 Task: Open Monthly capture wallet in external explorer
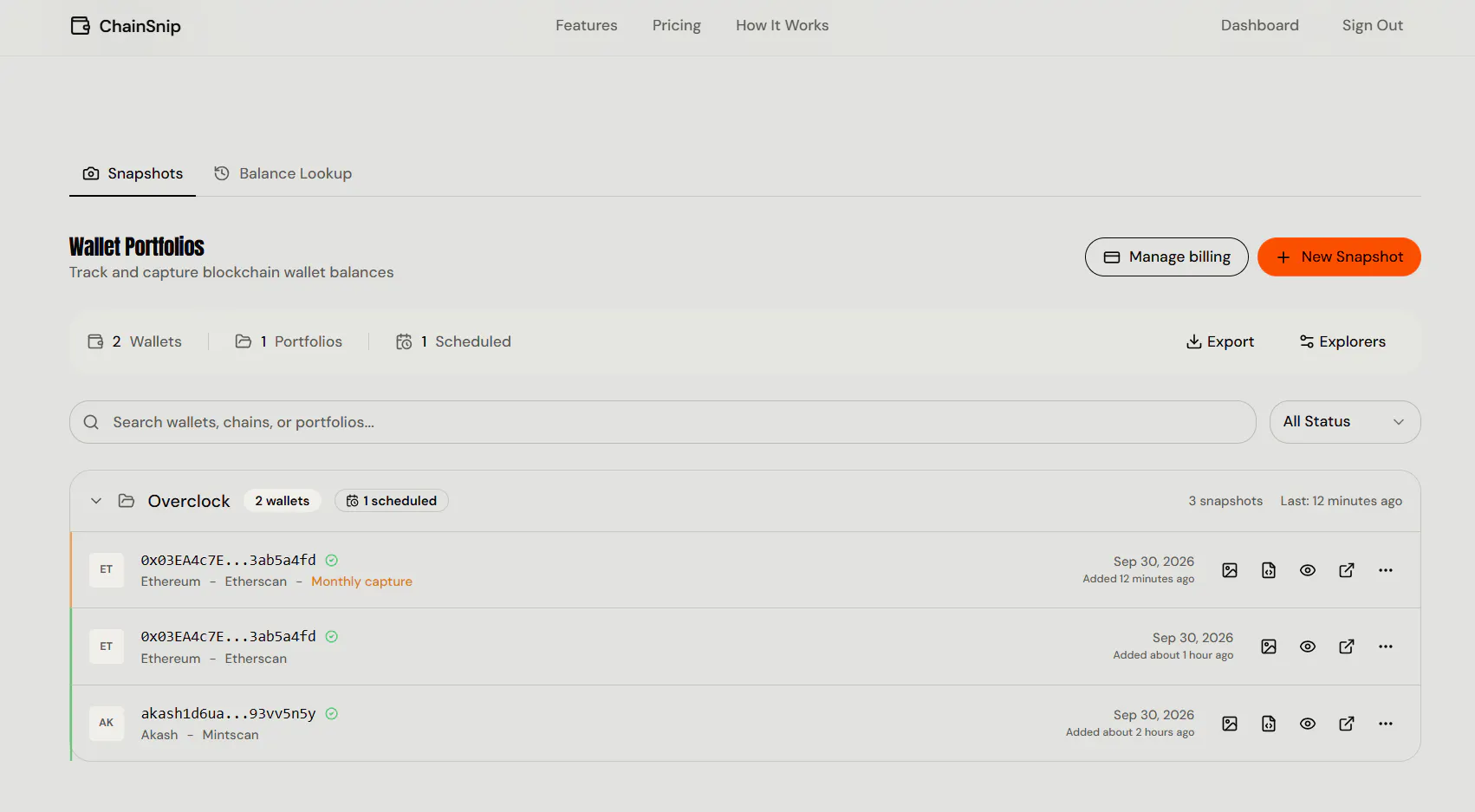click(x=1347, y=570)
